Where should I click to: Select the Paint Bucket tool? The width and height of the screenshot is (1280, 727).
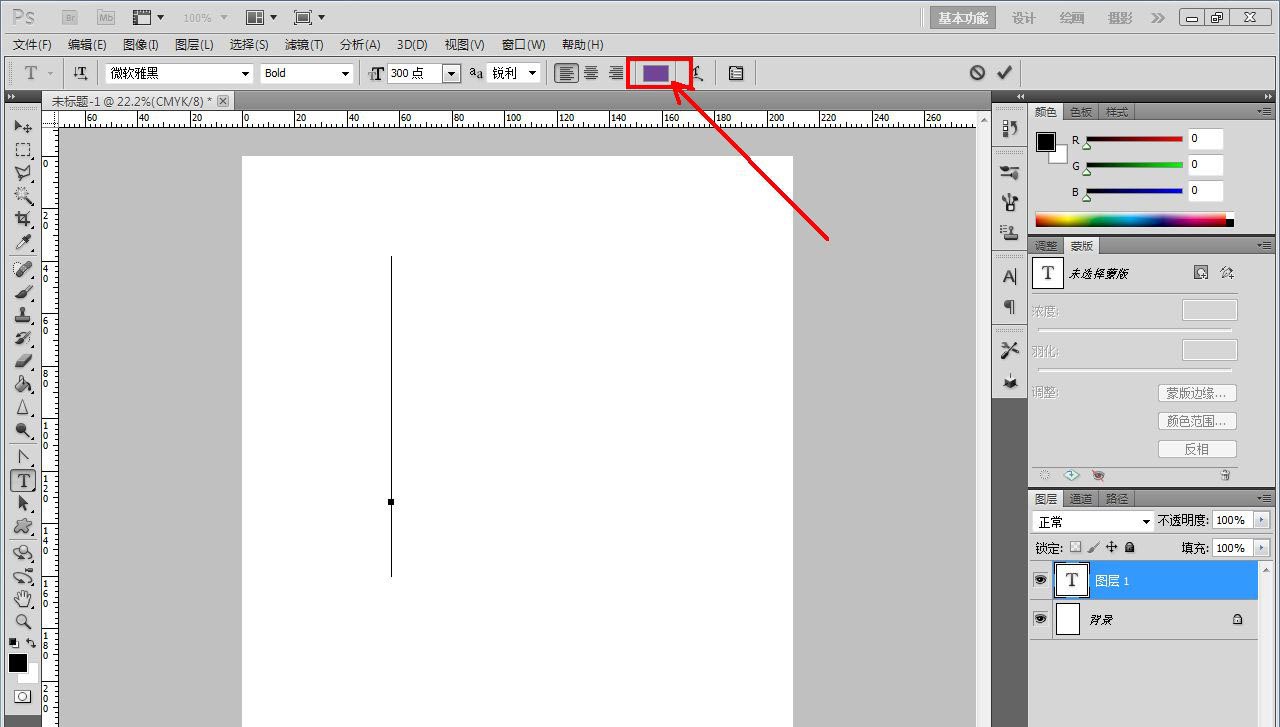pos(22,385)
